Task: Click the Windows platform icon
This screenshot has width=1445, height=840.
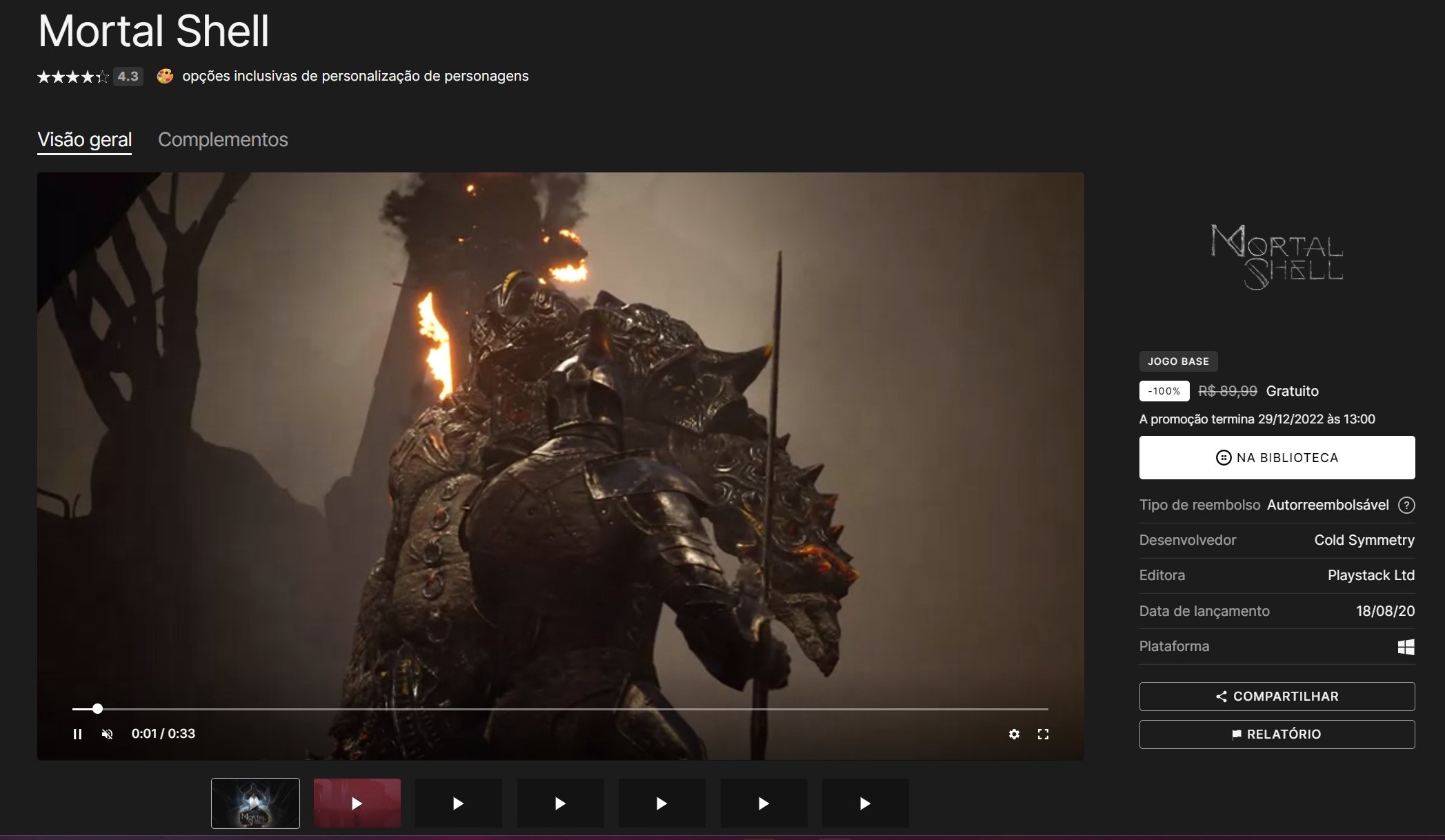Action: point(1406,646)
